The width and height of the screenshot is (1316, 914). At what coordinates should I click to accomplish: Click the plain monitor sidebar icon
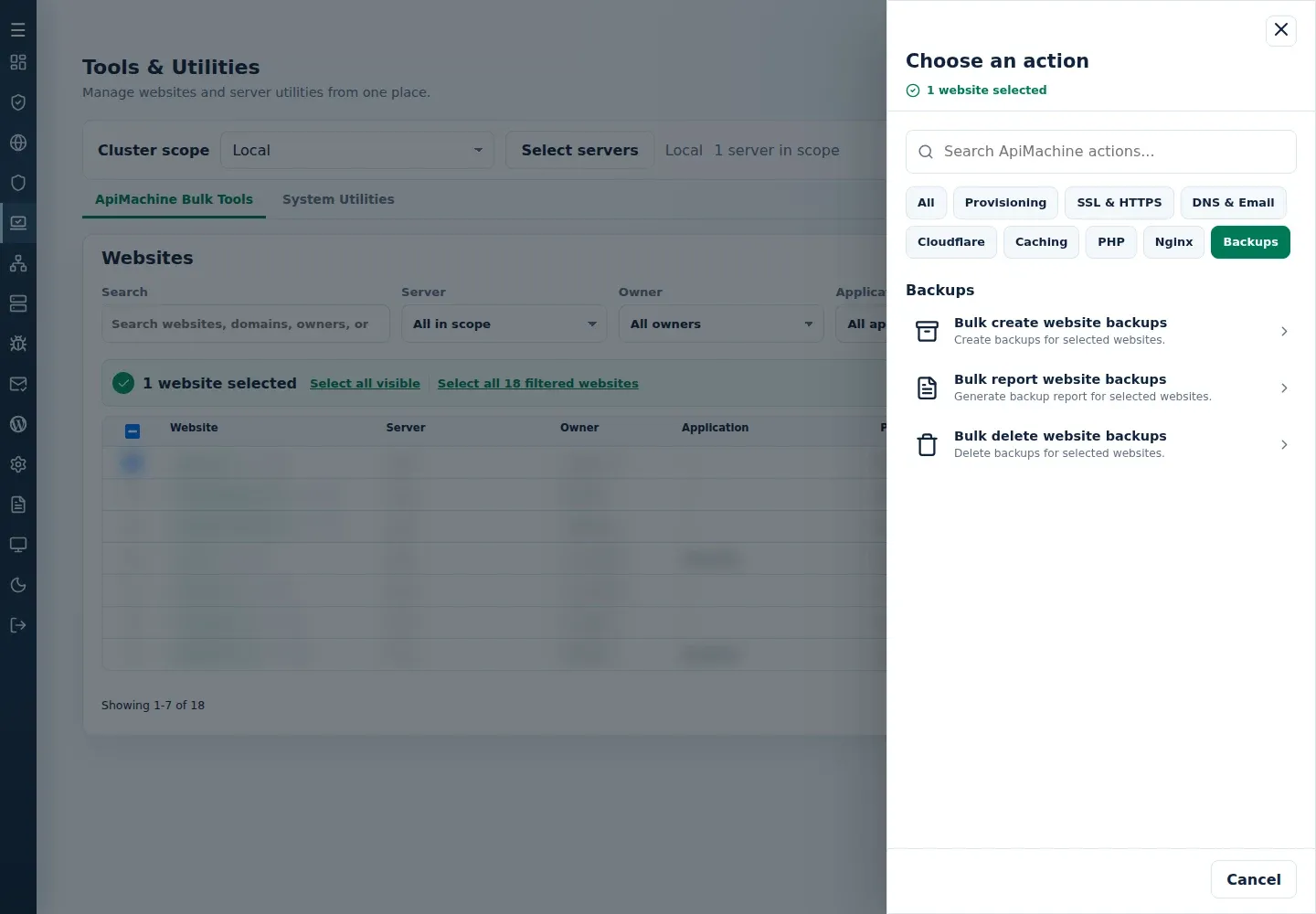pos(18,545)
